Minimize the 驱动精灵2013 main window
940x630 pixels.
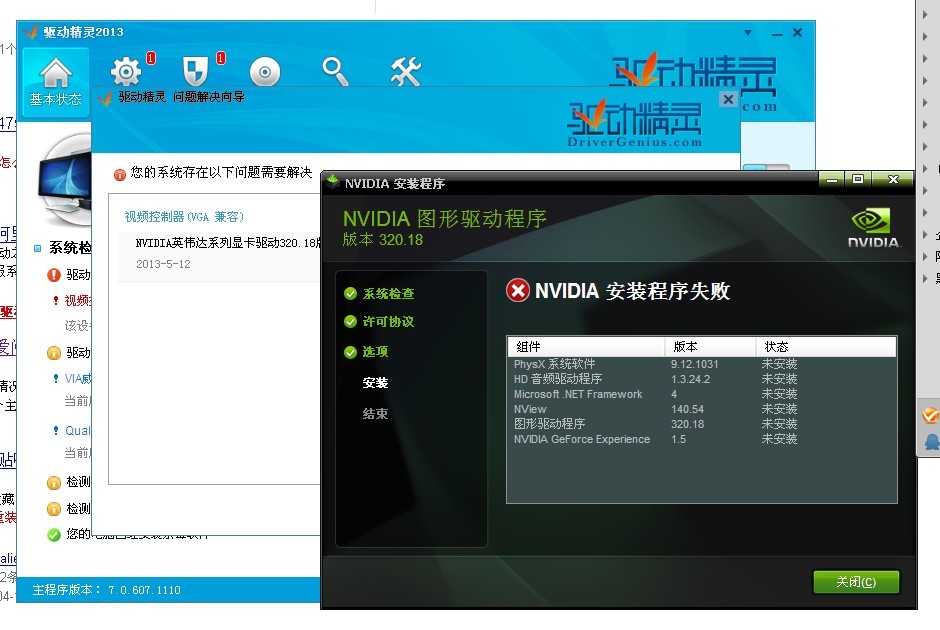click(778, 34)
